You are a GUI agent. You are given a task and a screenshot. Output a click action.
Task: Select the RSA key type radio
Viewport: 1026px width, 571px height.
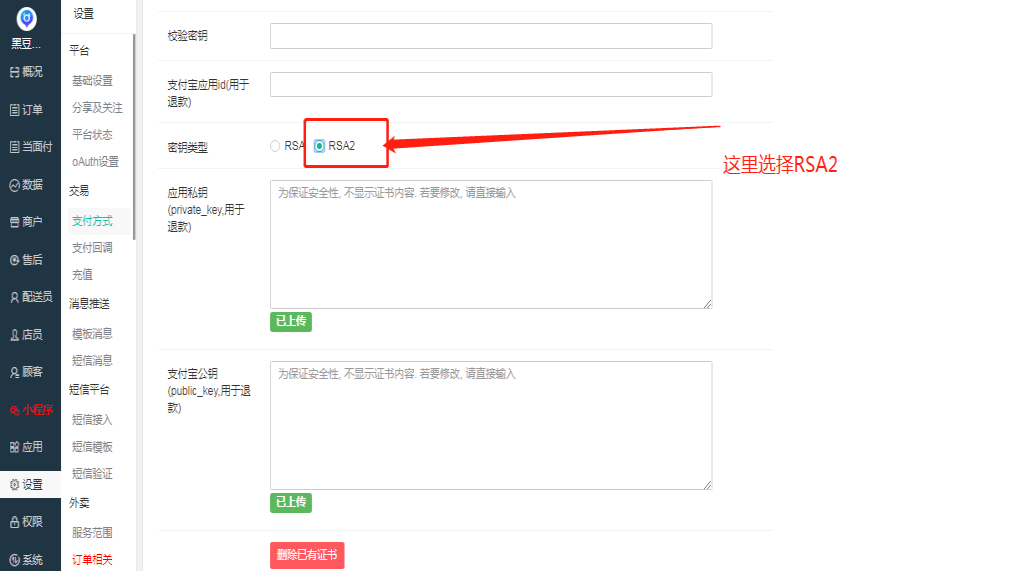pyautogui.click(x=275, y=146)
